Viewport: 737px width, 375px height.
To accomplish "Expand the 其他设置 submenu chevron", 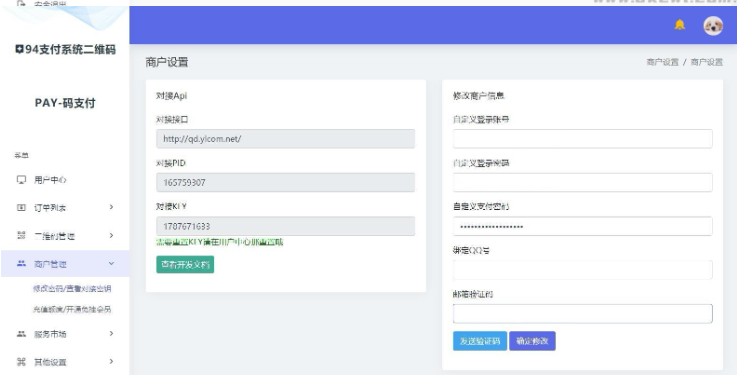I will pyautogui.click(x=111, y=361).
